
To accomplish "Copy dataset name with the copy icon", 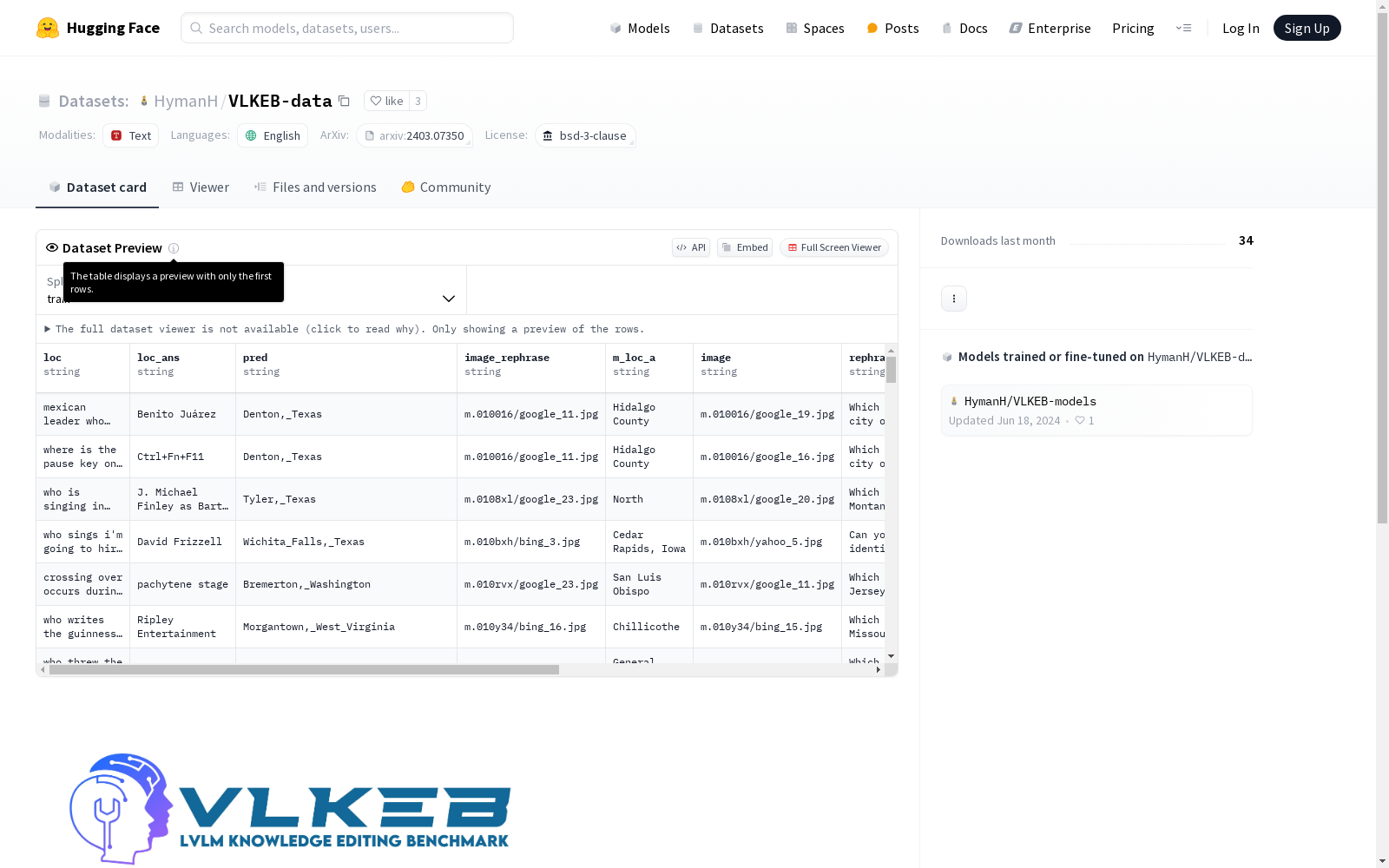I will 344,101.
